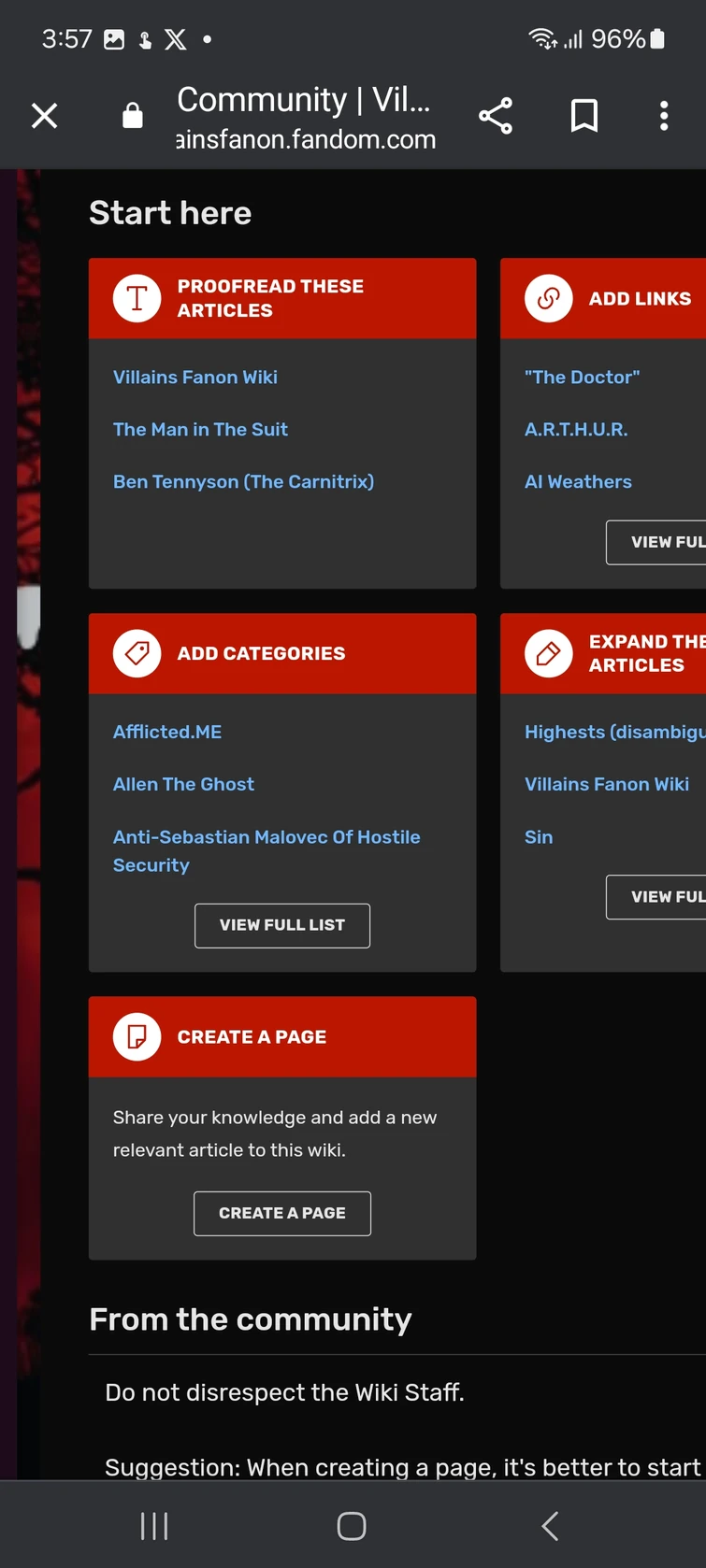Viewport: 706px width, 1568px height.
Task: Tap the chain-link icon on the Add Links card
Action: point(549,298)
